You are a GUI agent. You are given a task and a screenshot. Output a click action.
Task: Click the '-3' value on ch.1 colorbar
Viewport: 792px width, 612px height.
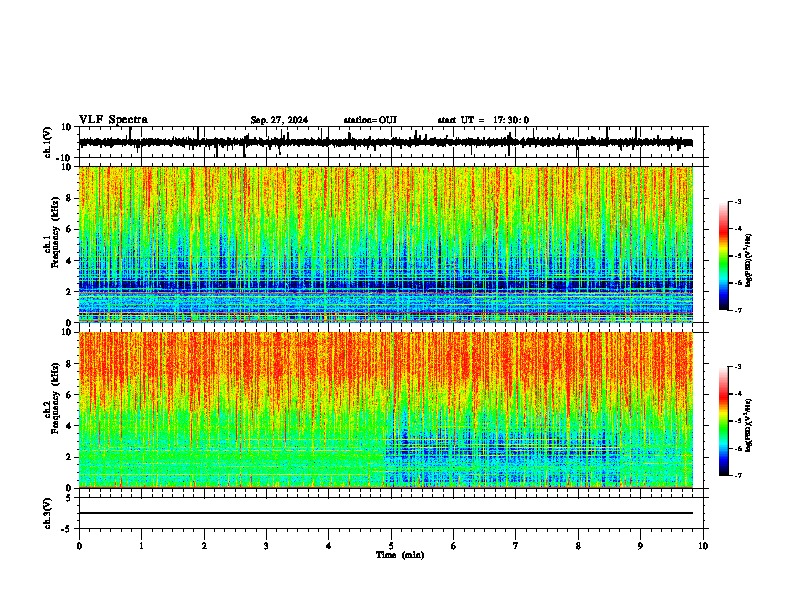click(x=737, y=201)
